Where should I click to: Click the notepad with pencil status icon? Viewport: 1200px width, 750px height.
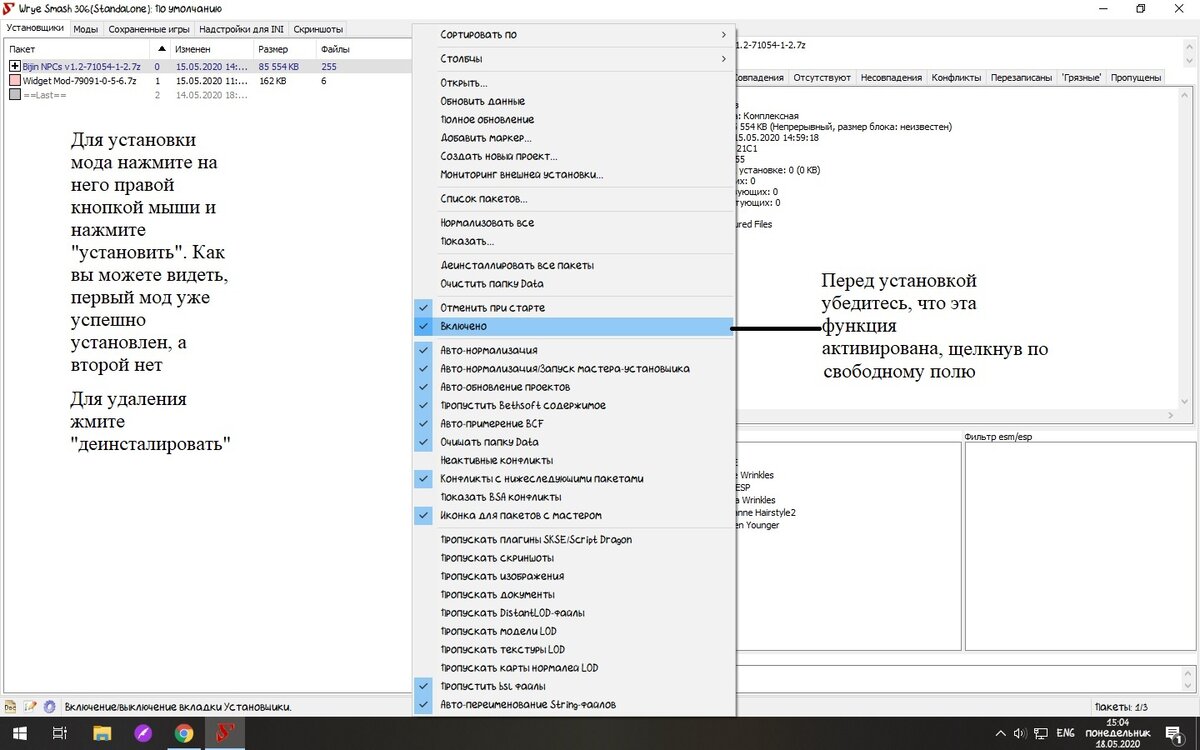coord(30,706)
